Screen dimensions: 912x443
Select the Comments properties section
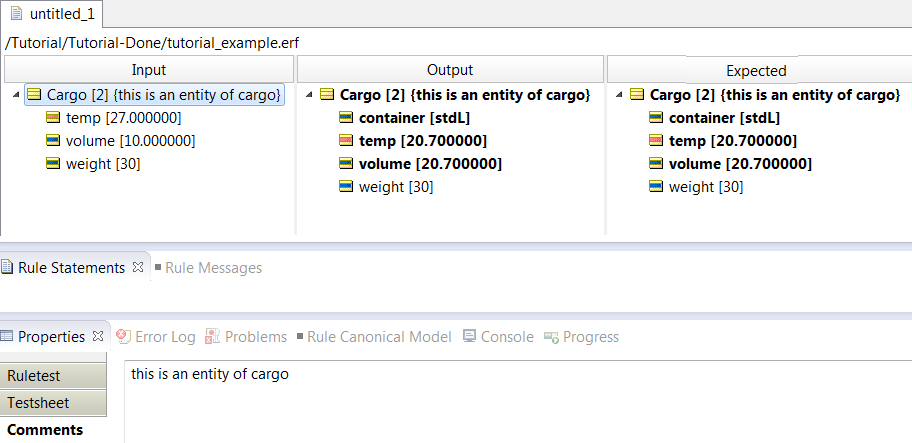[45, 430]
